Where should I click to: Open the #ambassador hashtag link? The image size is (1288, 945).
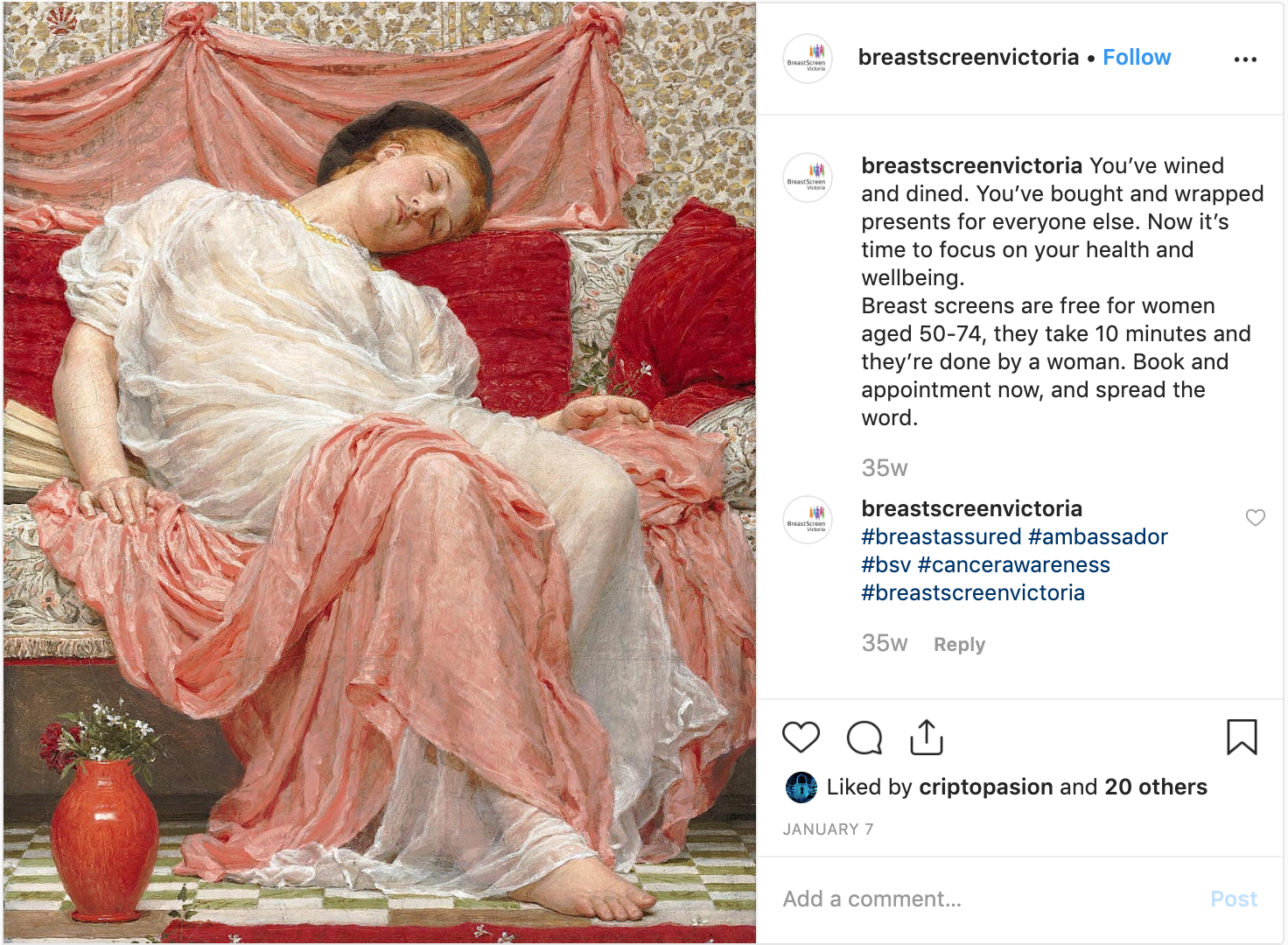(1098, 536)
